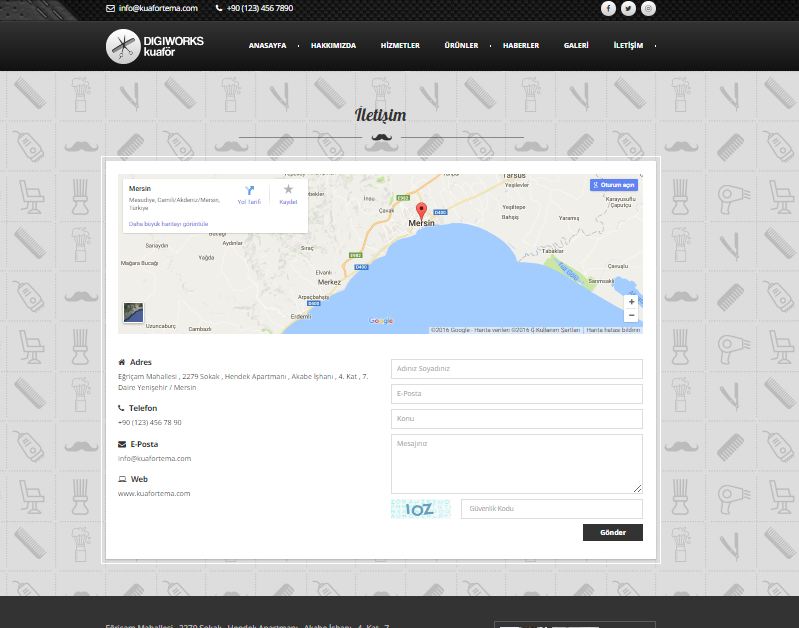
Task: Select the İletişim menu item
Action: tap(628, 45)
